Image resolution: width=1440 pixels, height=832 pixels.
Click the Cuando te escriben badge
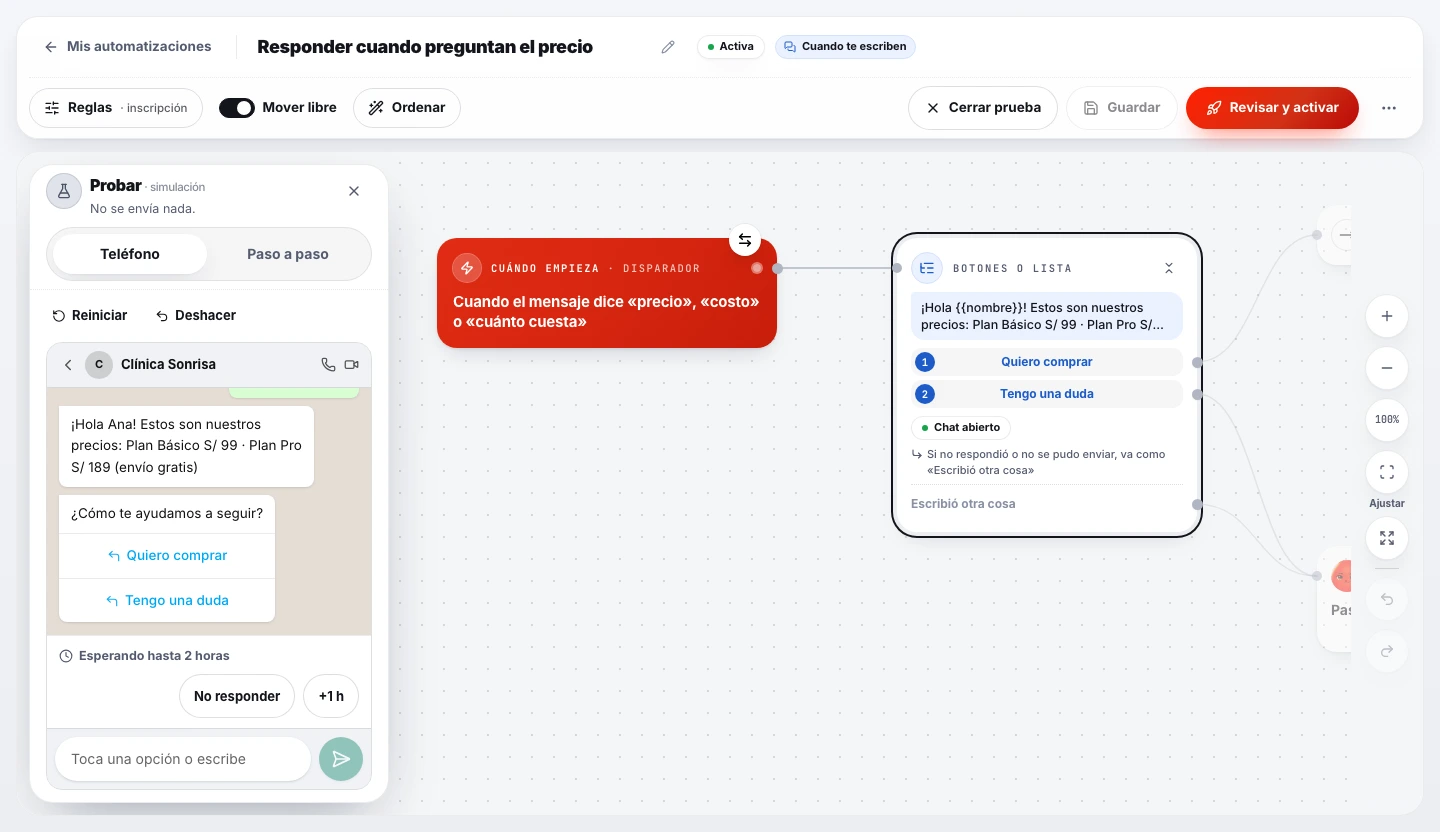pyautogui.click(x=845, y=47)
